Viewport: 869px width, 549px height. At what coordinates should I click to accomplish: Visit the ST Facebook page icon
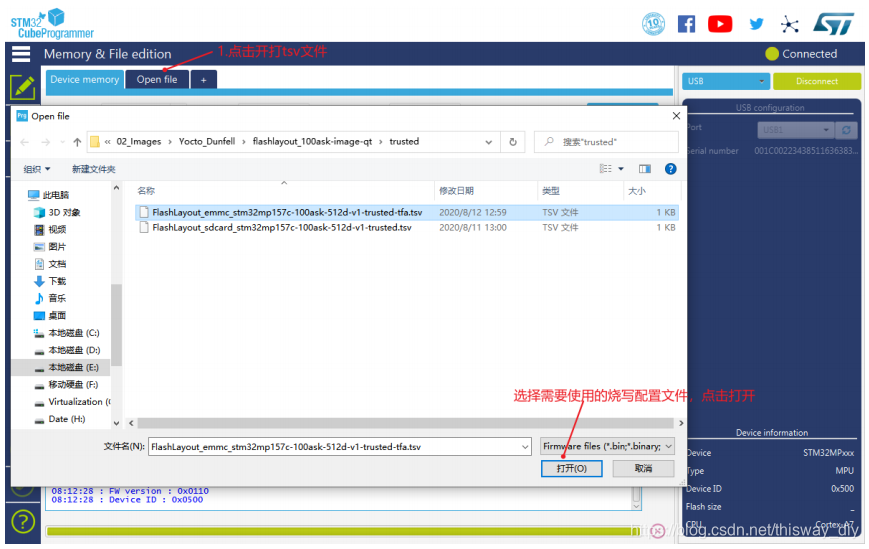pyautogui.click(x=686, y=24)
